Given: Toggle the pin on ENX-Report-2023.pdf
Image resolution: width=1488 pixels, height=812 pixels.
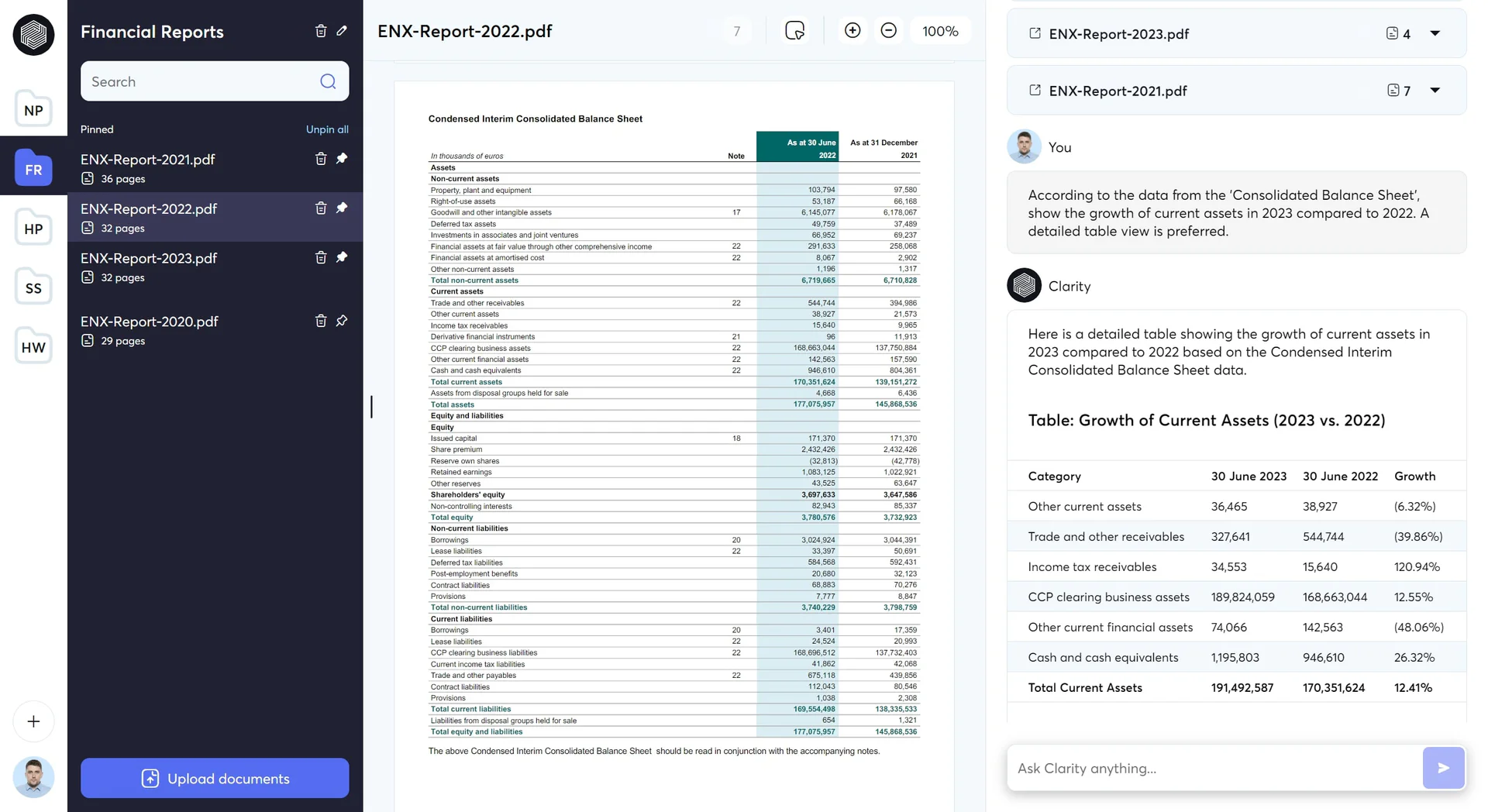Looking at the screenshot, I should pos(342,257).
